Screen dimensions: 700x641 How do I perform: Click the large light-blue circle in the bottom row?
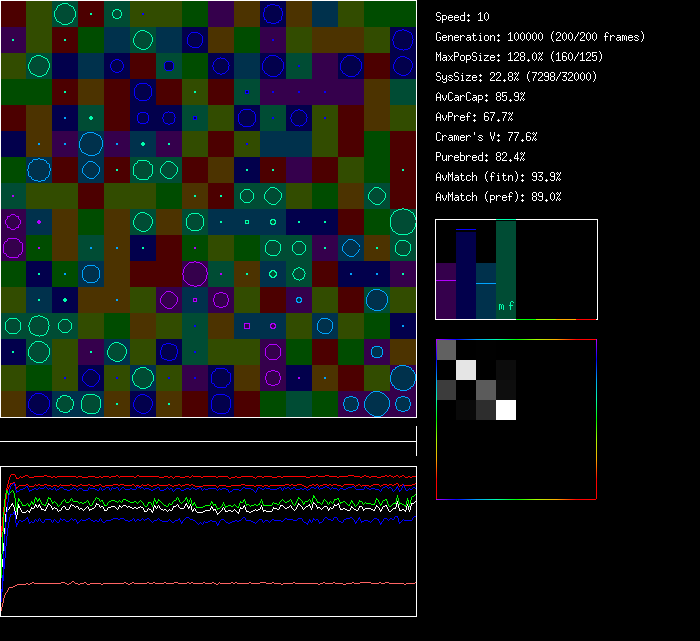[377, 403]
